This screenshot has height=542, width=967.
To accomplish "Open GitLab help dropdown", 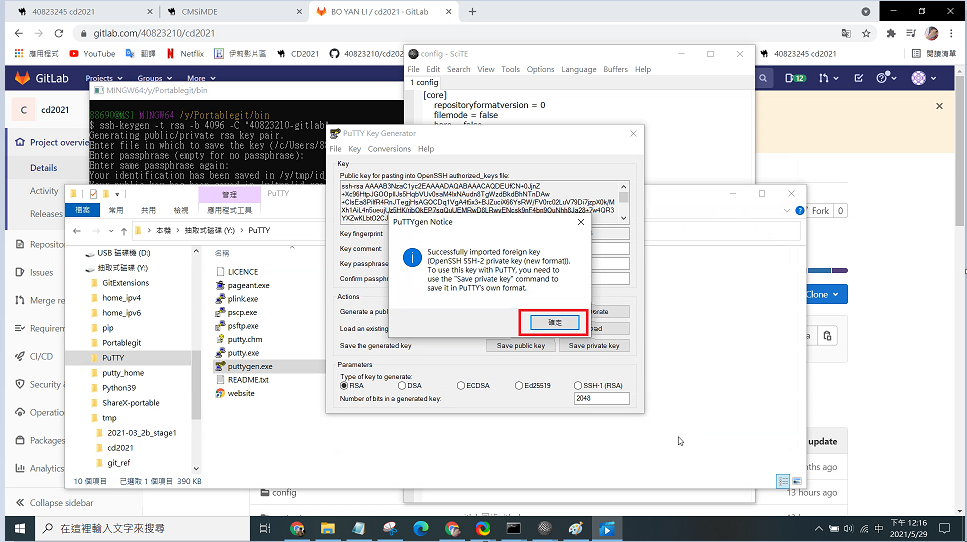I will 886,78.
